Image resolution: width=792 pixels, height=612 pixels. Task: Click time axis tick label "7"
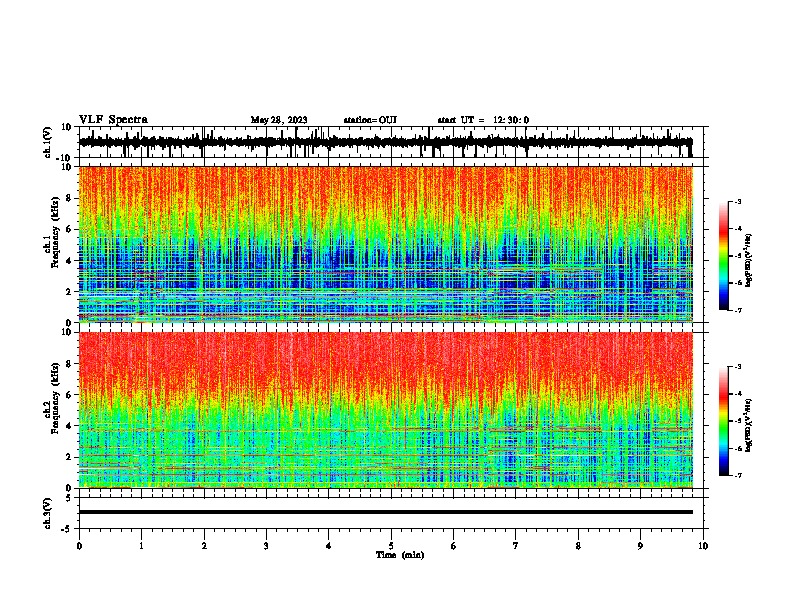click(x=516, y=546)
